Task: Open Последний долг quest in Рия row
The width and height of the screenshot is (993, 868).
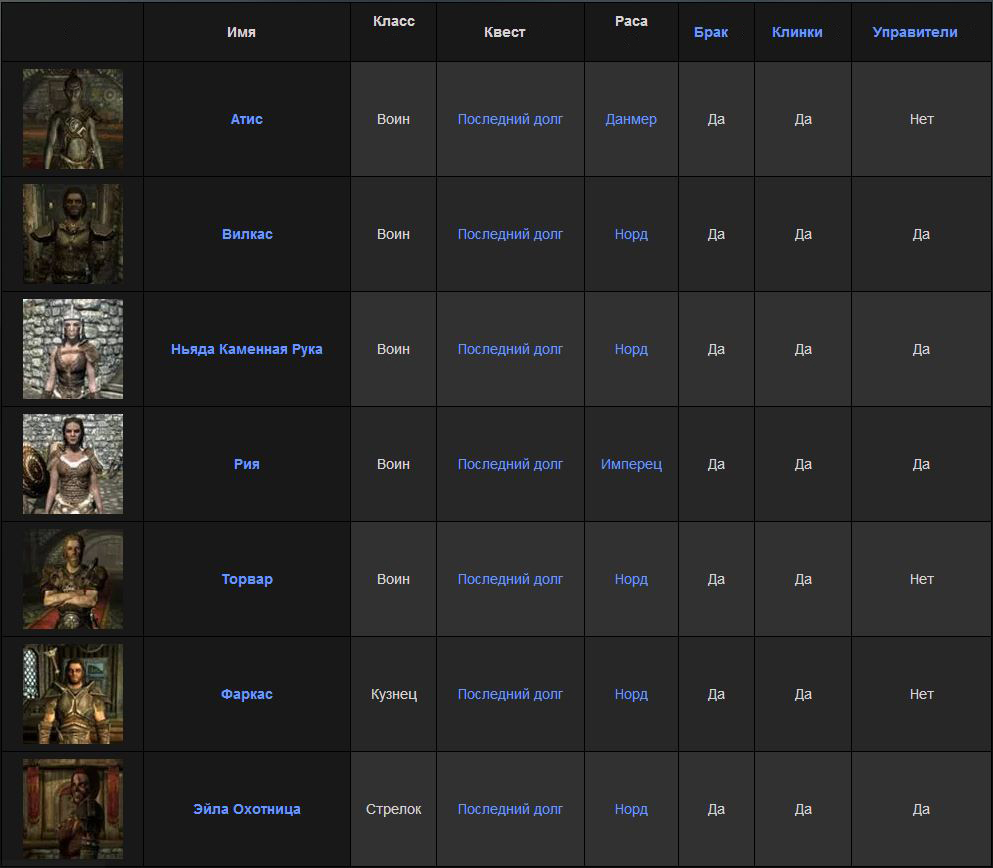Action: 510,464
